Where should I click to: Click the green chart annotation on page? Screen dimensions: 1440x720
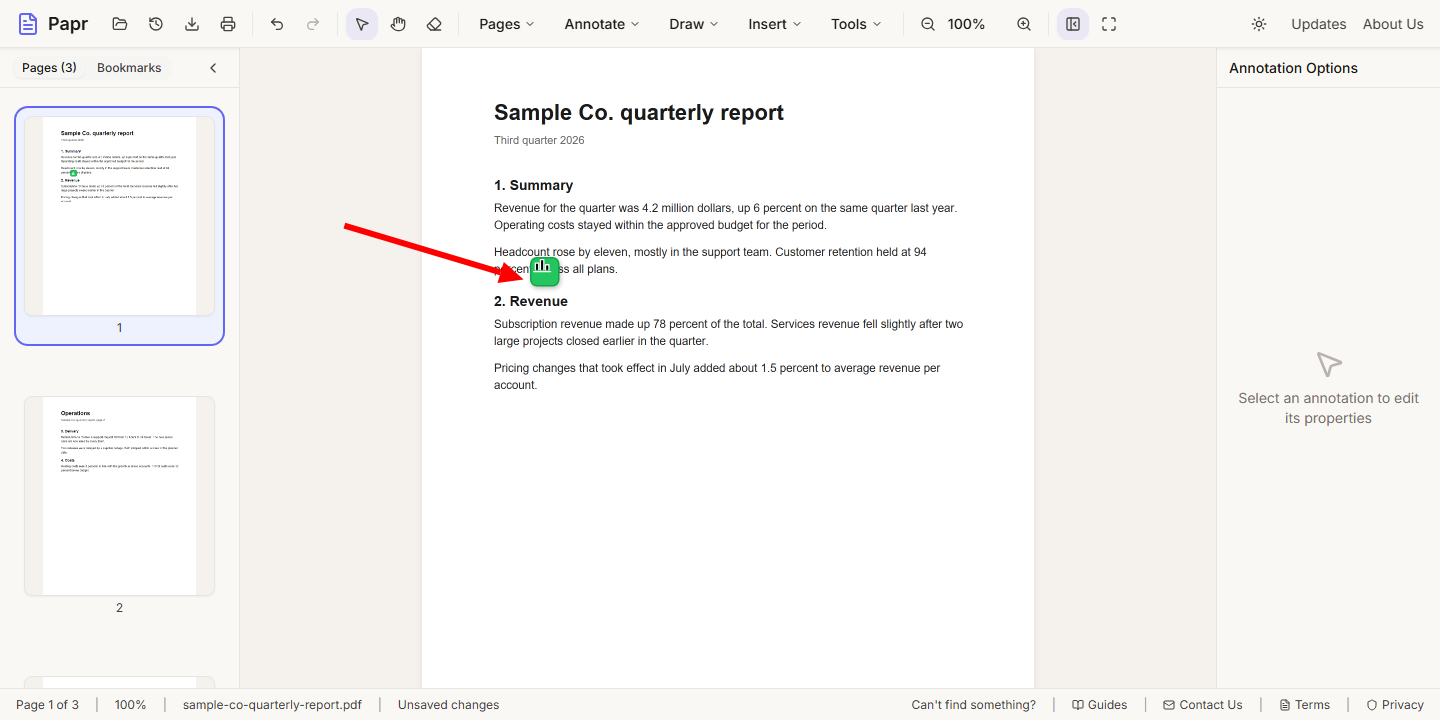(x=544, y=271)
